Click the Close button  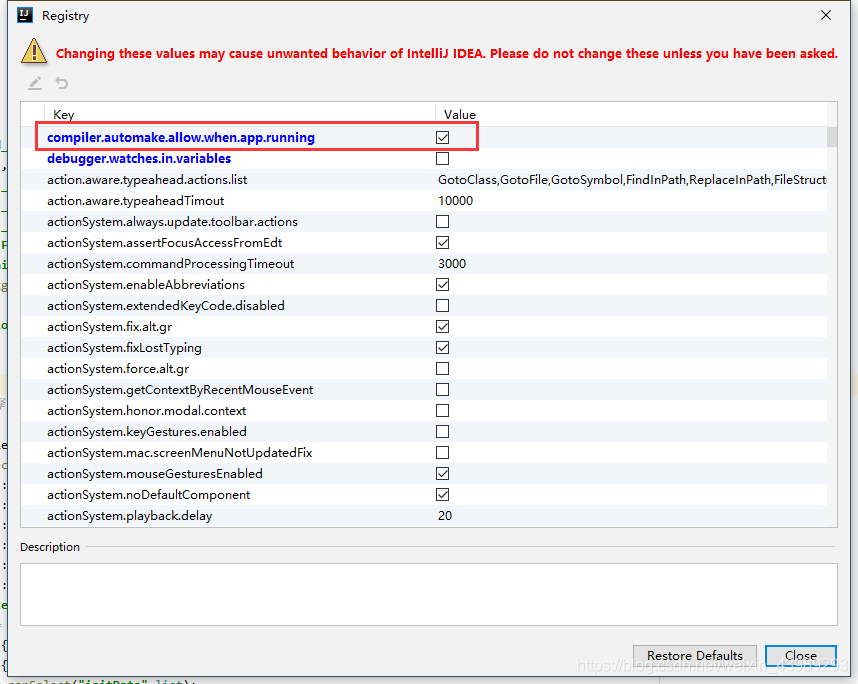coord(801,656)
